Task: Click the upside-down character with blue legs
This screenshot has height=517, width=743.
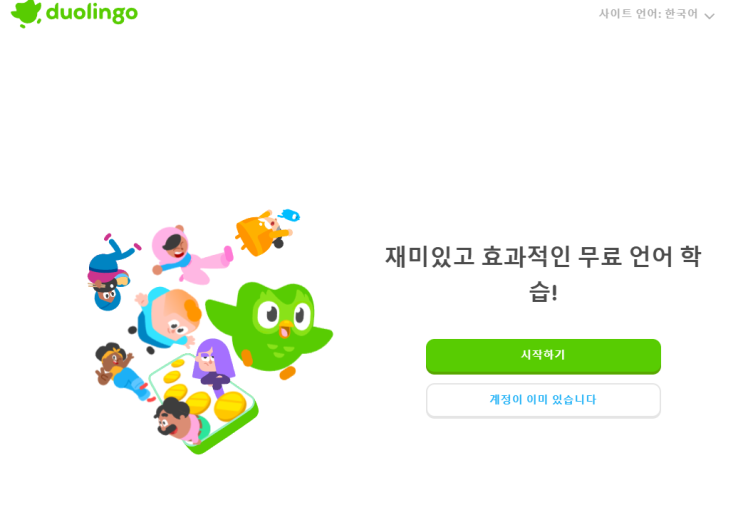Action: click(x=111, y=272)
